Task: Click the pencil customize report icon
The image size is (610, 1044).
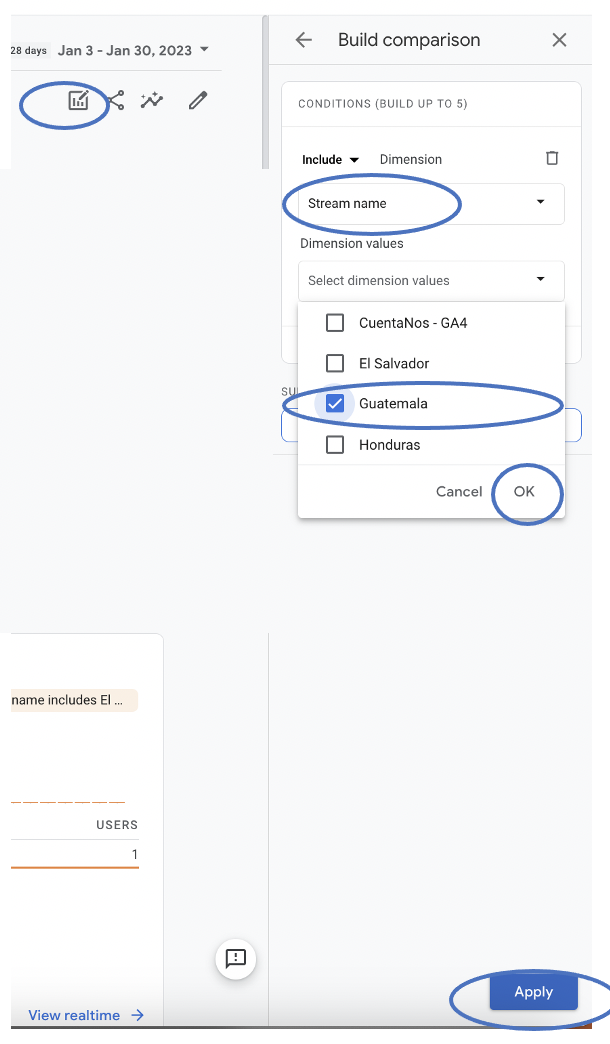Action: (198, 100)
